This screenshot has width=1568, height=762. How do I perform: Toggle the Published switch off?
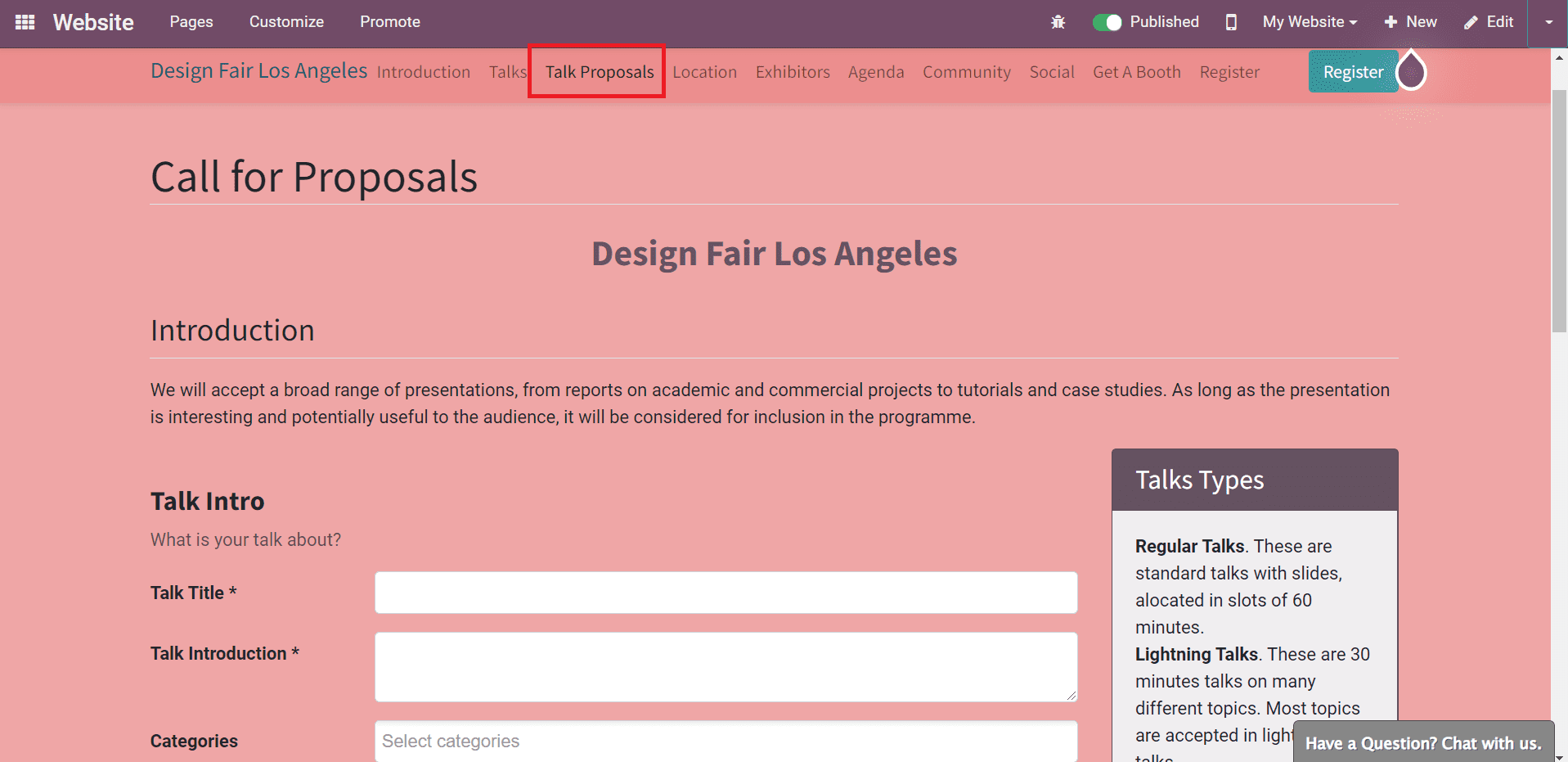point(1107,22)
